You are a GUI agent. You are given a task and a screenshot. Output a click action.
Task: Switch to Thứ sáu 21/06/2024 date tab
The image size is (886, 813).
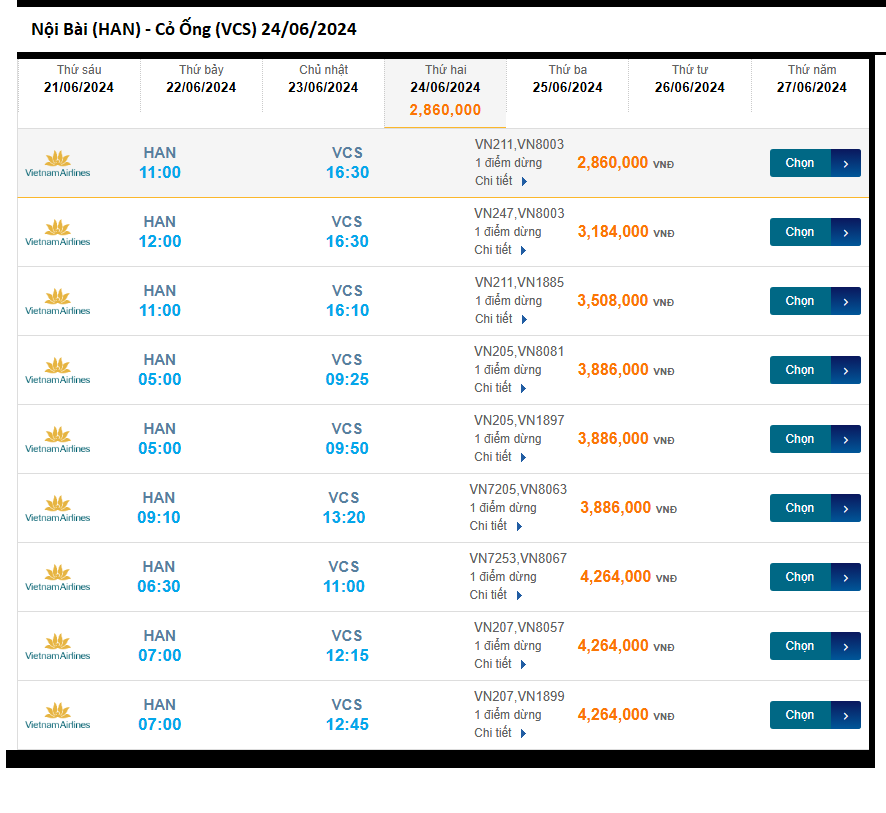(x=79, y=79)
